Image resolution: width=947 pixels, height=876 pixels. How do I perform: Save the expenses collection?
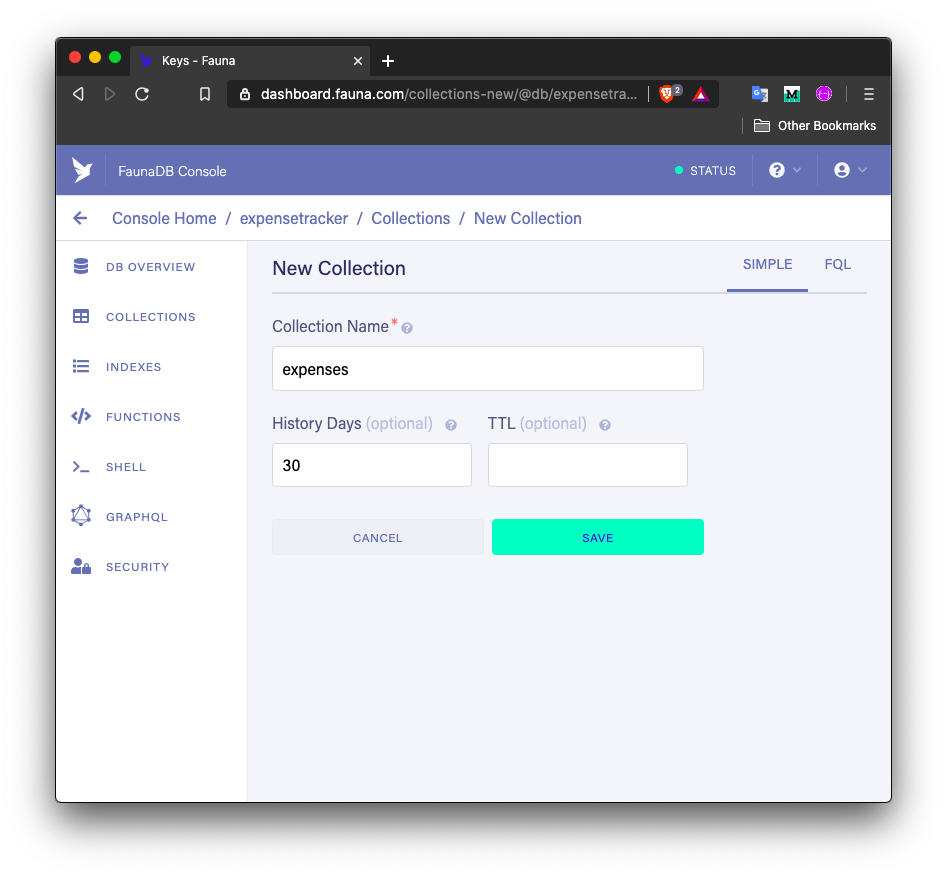(597, 537)
